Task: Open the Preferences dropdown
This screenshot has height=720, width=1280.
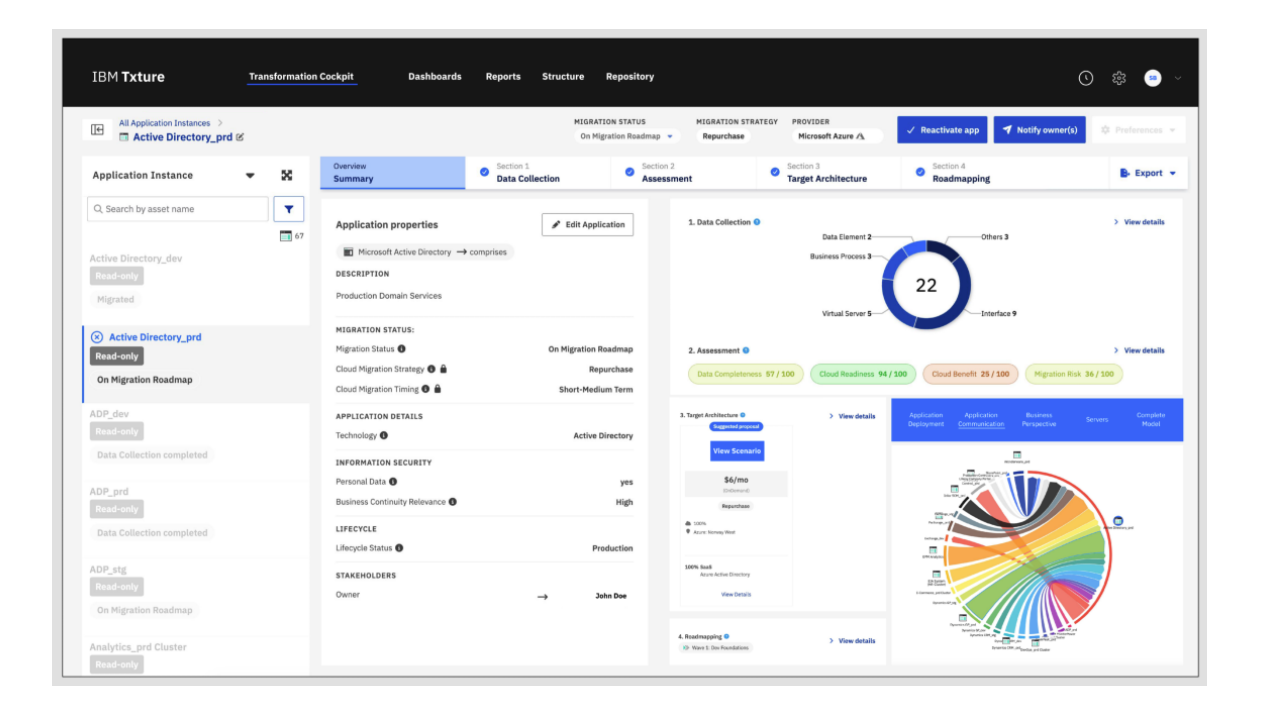Action: tap(1138, 130)
